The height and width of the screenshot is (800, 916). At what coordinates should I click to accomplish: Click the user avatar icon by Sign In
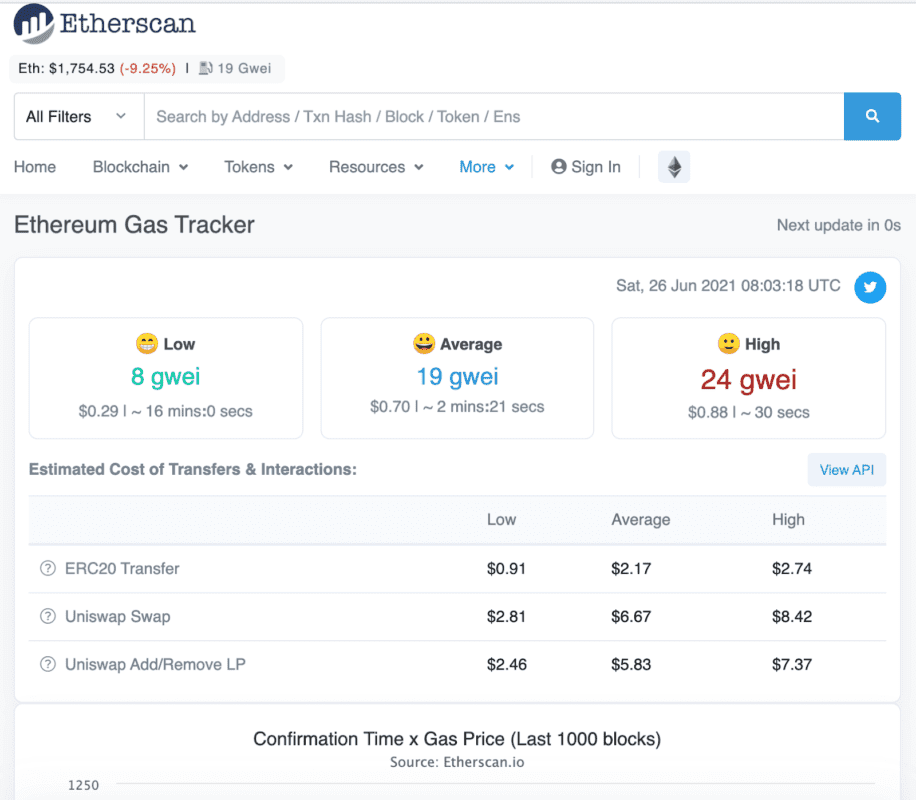tap(558, 167)
